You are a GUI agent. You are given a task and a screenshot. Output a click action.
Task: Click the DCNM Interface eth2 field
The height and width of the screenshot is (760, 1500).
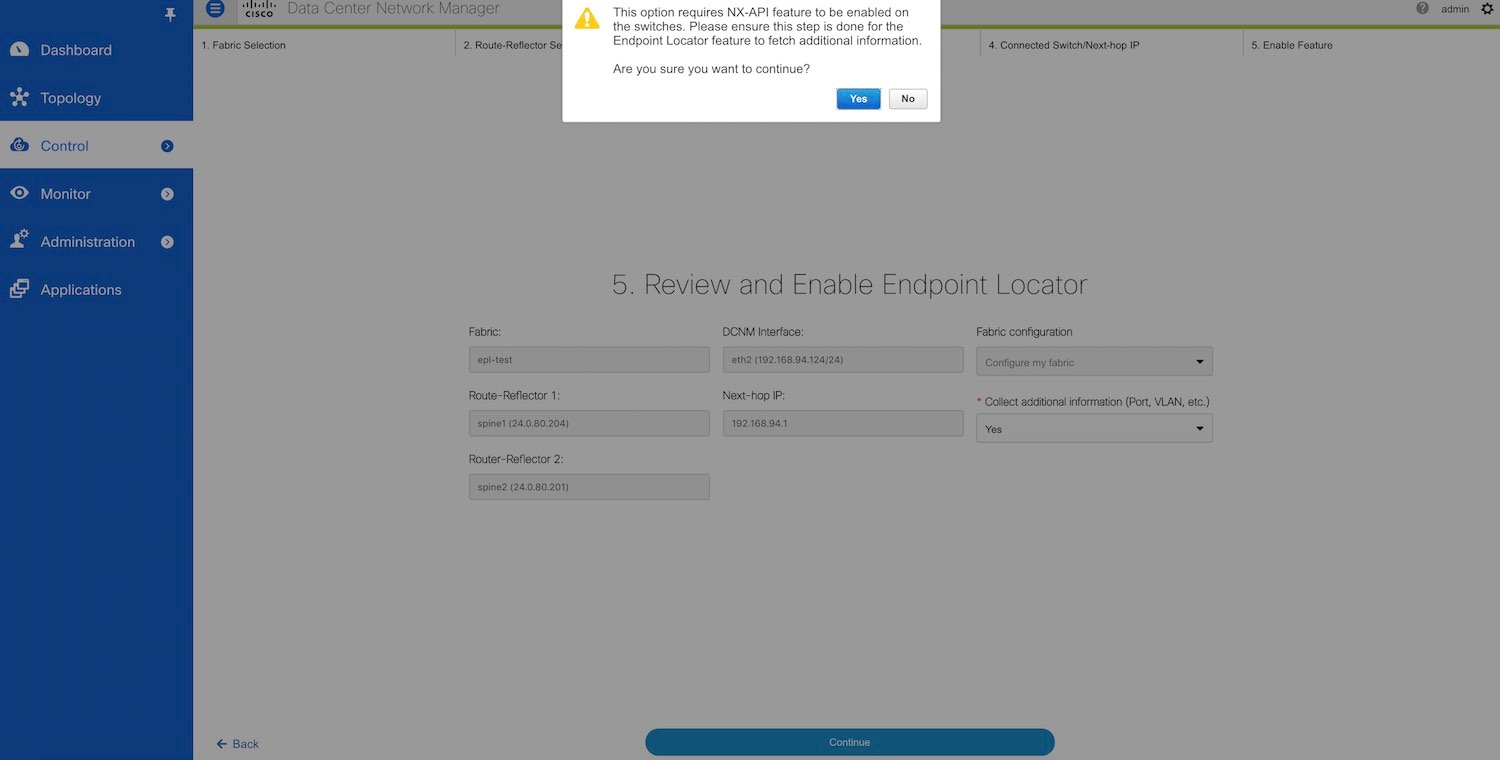pyautogui.click(x=843, y=360)
